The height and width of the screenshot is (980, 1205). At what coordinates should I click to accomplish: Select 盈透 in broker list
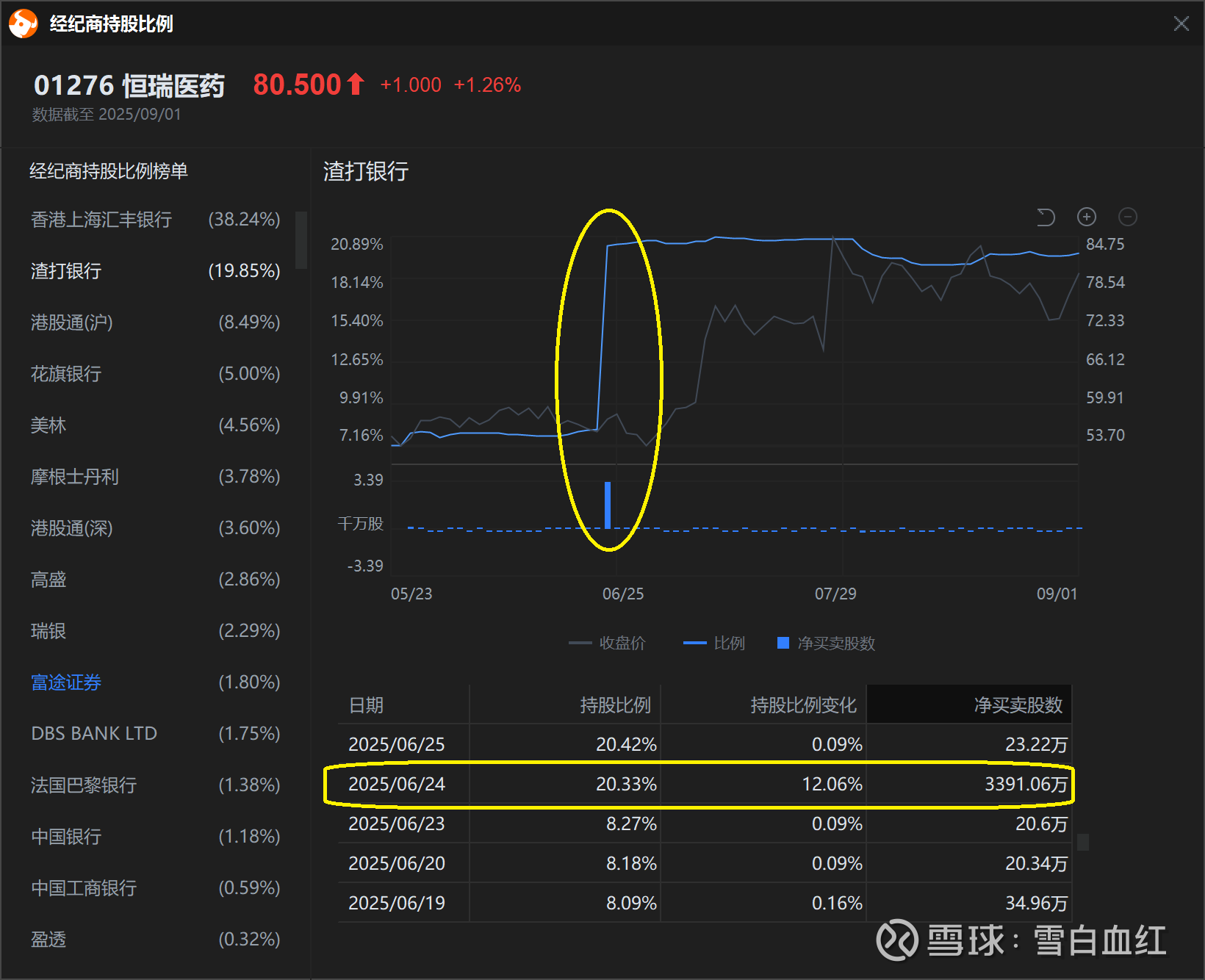tap(155, 940)
